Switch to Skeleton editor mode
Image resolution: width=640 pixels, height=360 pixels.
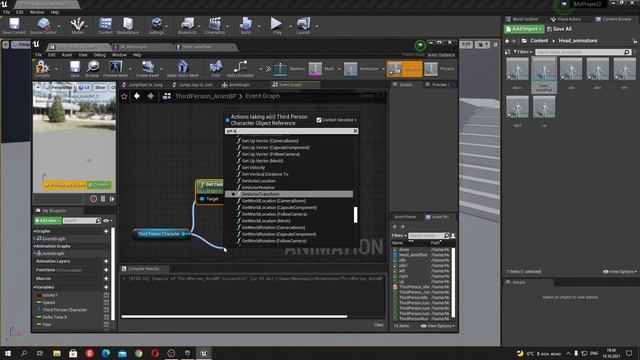[289, 69]
